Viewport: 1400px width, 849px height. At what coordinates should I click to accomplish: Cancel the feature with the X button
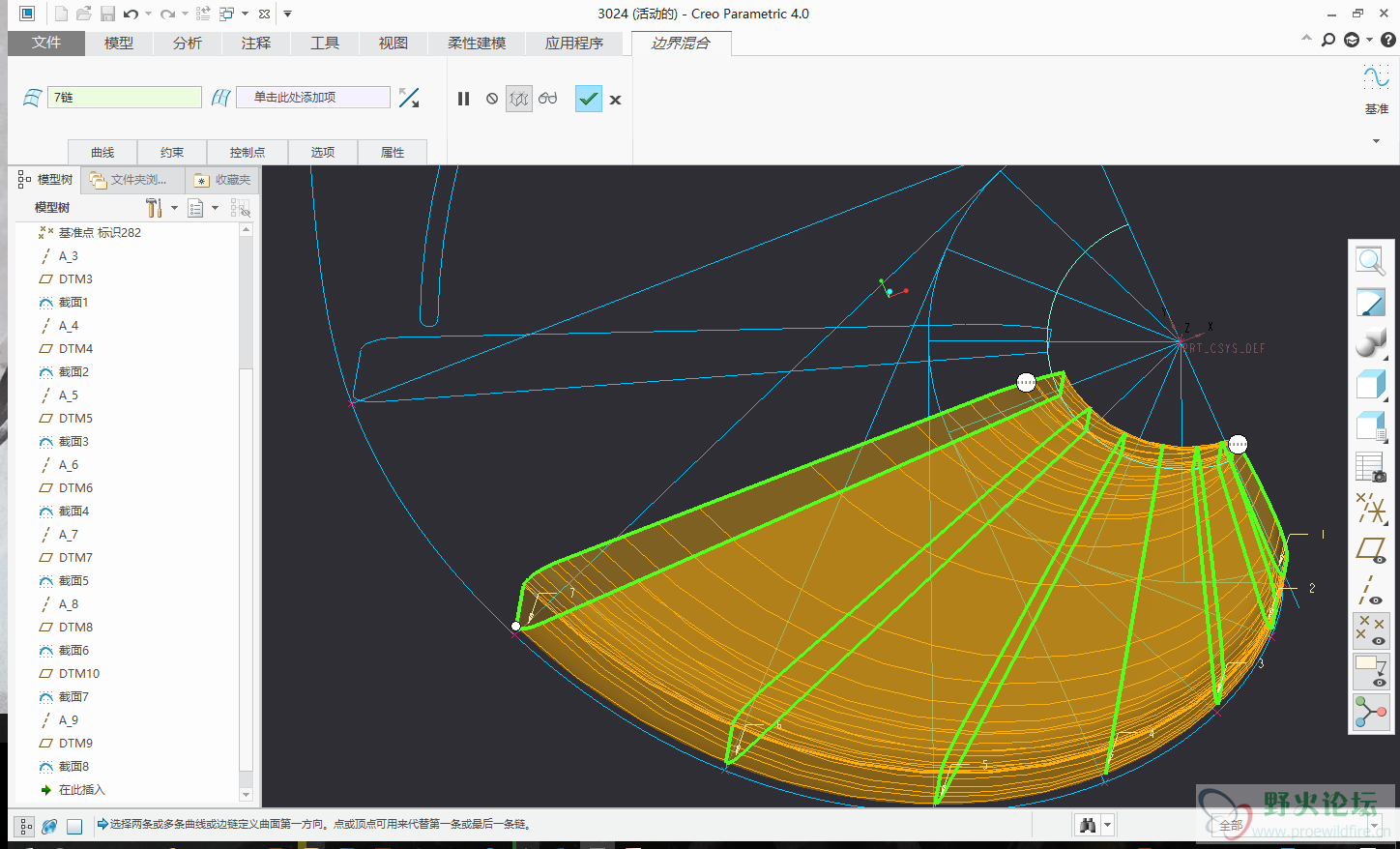pos(615,100)
